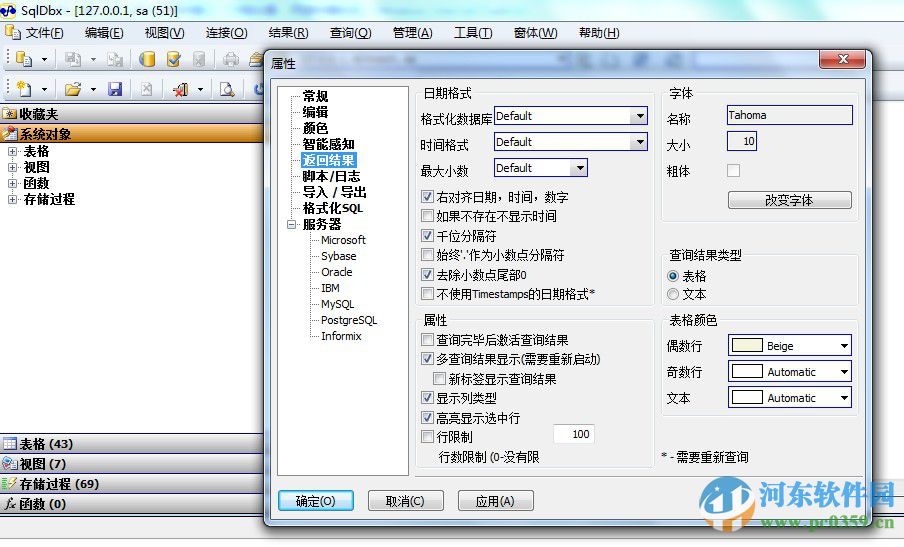Click the greyed-out close document icon
The image size is (904, 547).
click(x=146, y=89)
